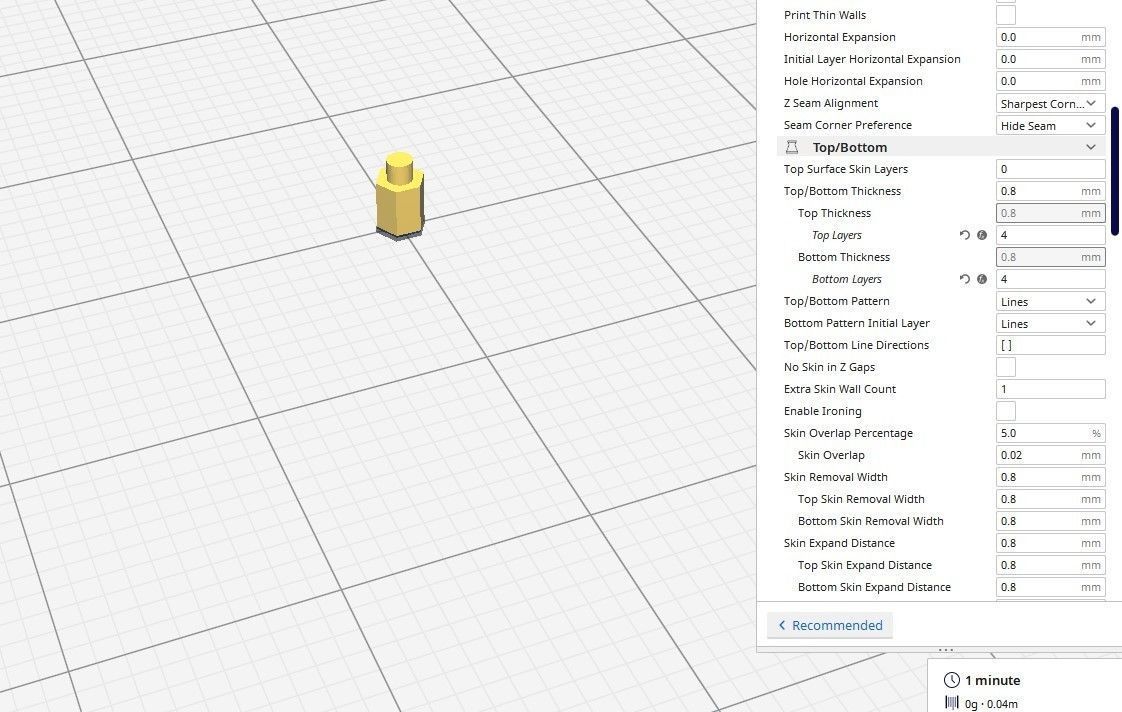The width and height of the screenshot is (1122, 712).
Task: Edit the Top Layers count field
Action: tap(1050, 235)
